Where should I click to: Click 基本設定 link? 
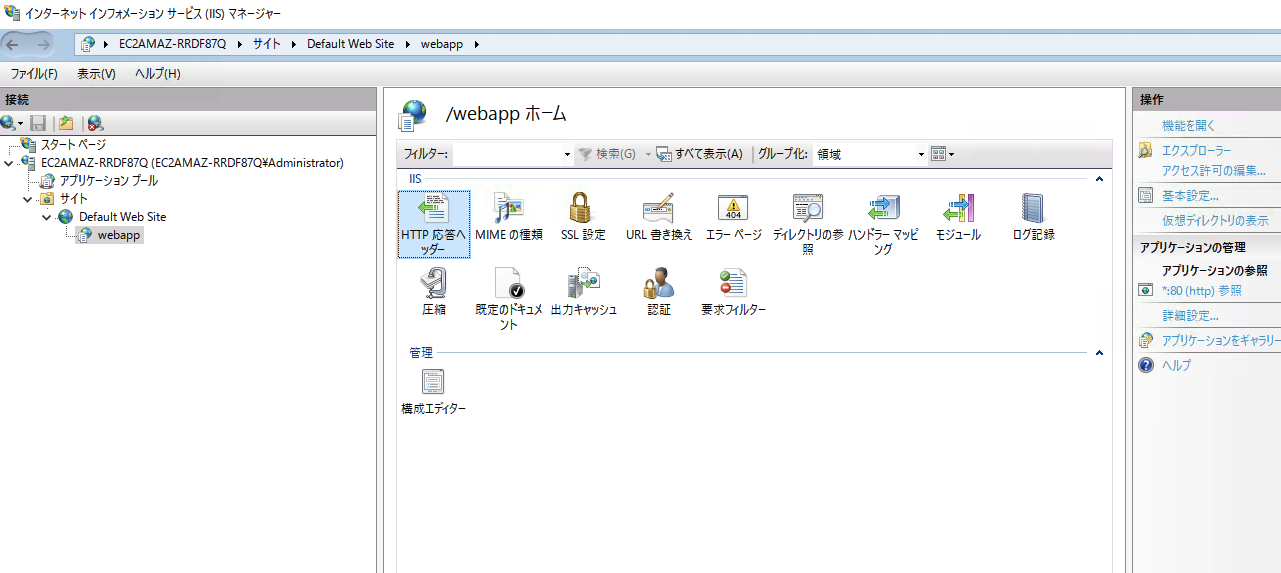(x=1190, y=196)
